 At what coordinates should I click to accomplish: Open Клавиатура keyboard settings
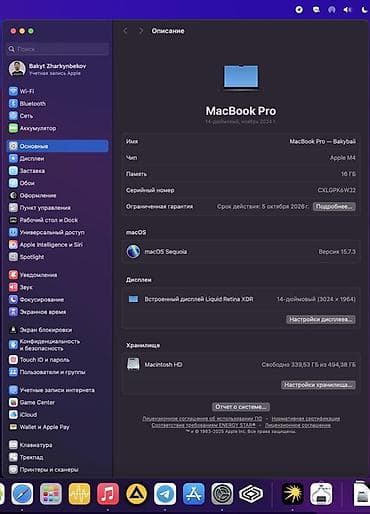tap(57, 445)
